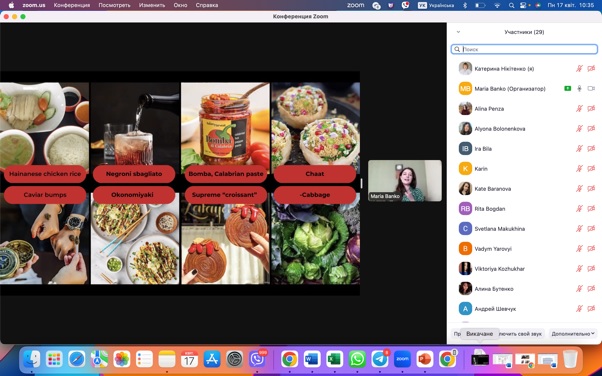Open the Конференция menu

tap(72, 5)
